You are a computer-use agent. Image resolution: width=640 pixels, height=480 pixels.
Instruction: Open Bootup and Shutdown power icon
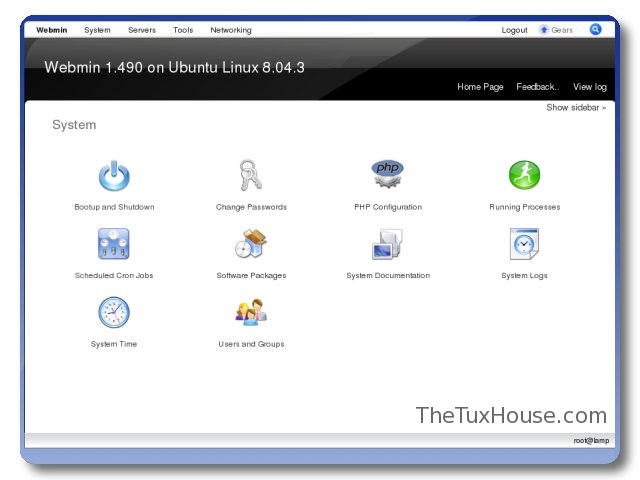click(114, 176)
